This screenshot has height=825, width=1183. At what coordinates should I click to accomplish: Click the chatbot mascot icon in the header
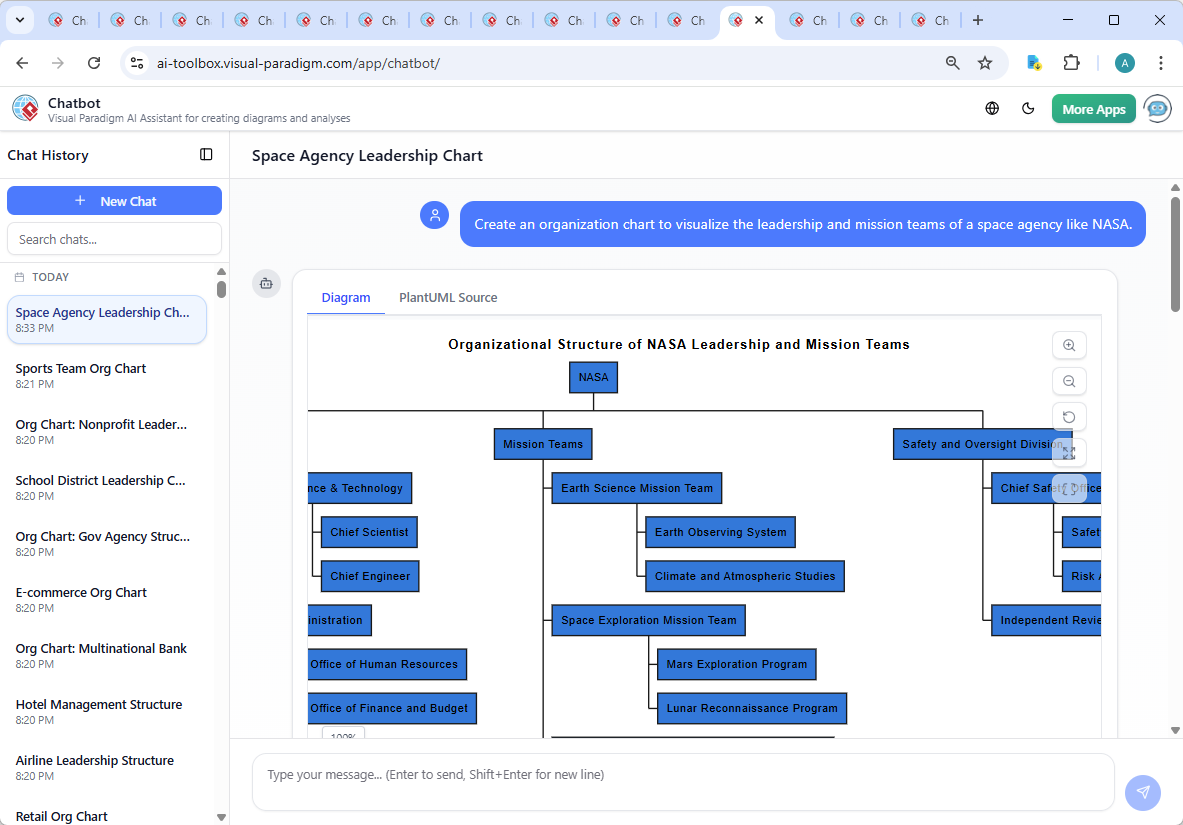point(1157,108)
